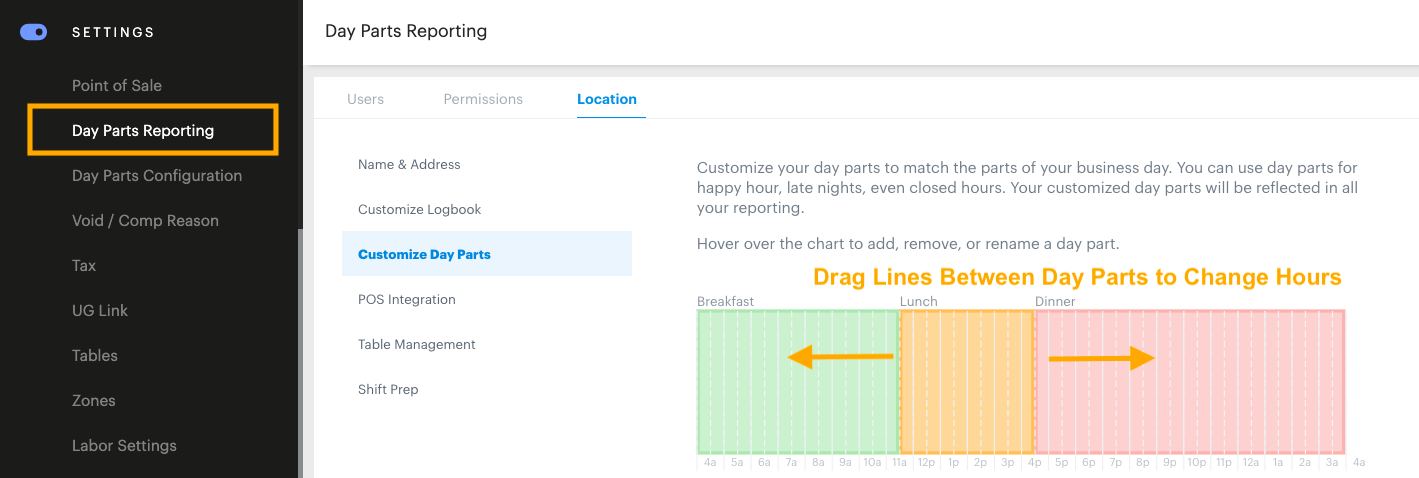The image size is (1419, 478).
Task: Go to Tax settings
Action: (84, 266)
